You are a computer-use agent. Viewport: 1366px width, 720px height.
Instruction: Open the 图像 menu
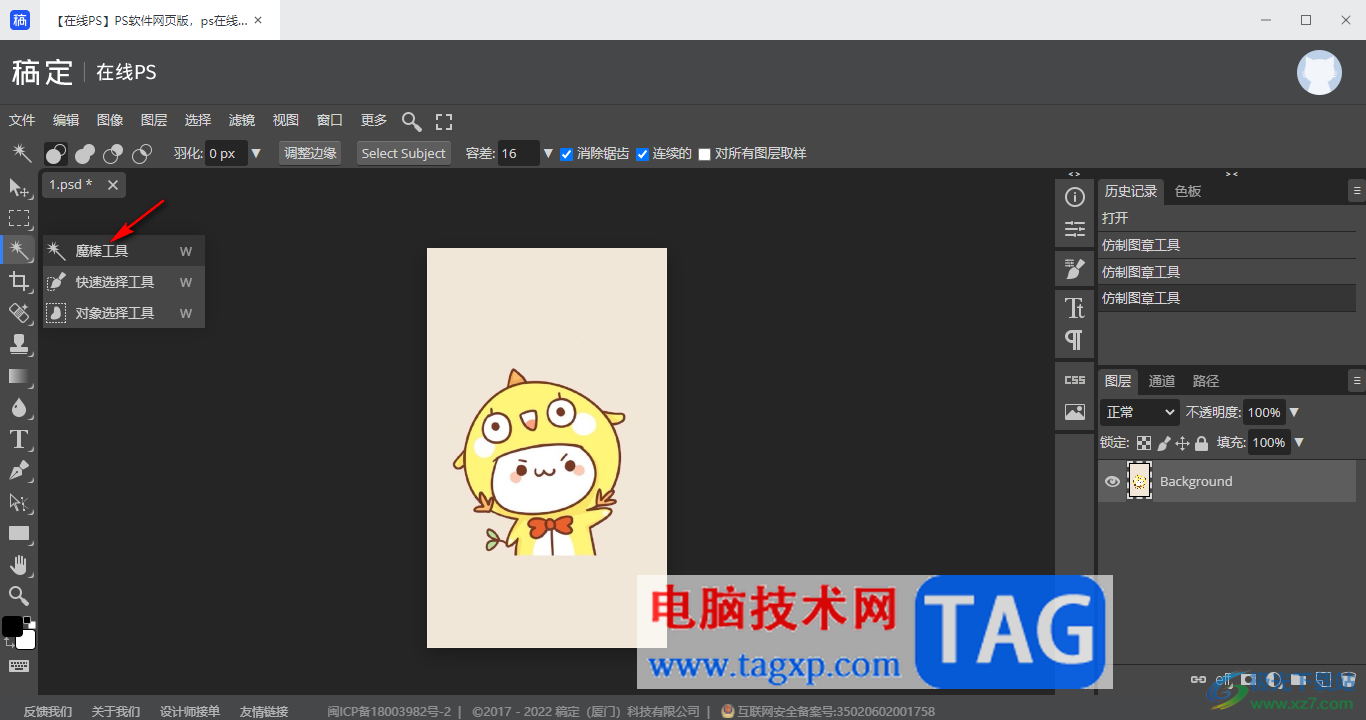point(110,120)
